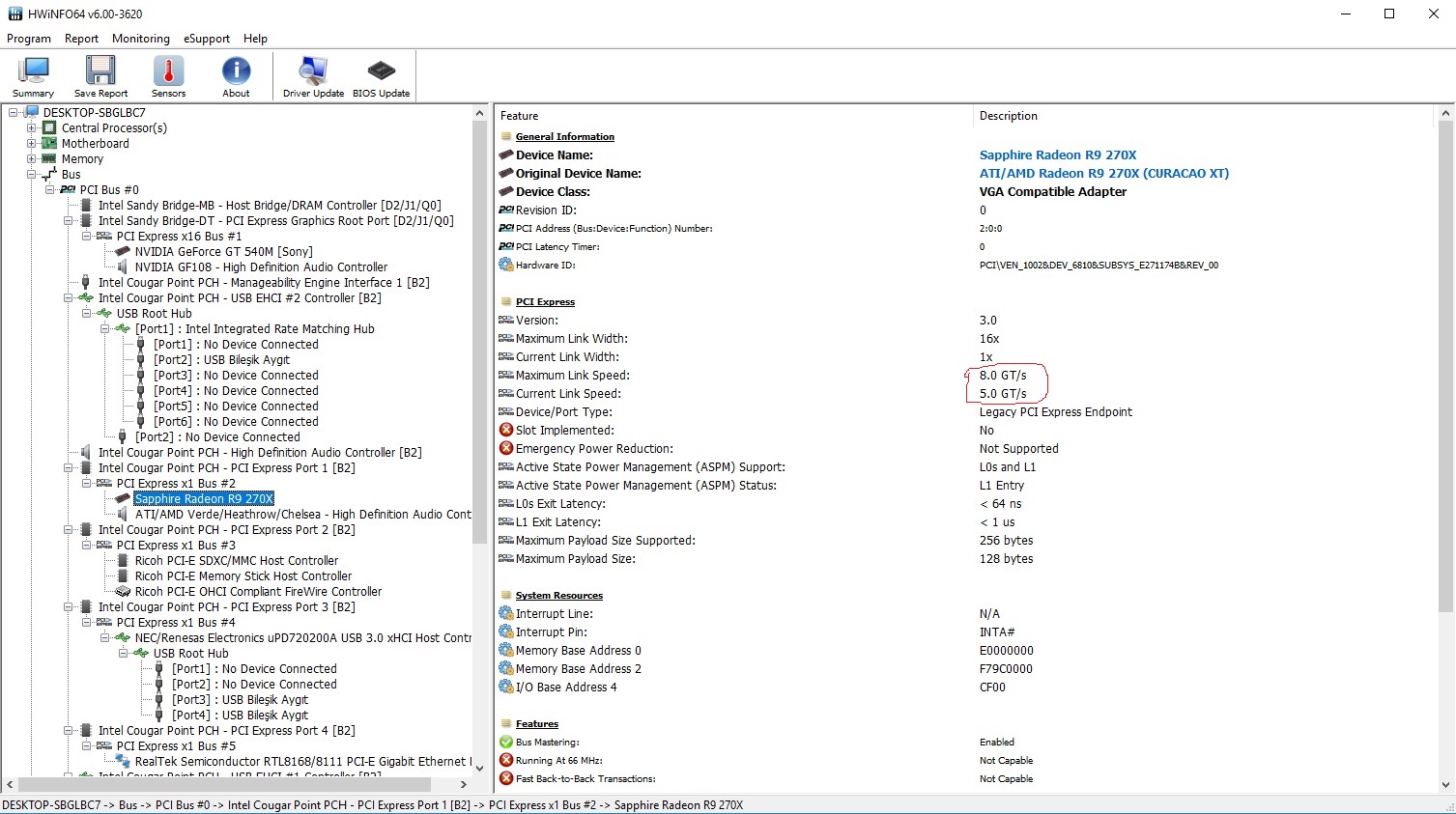Click the card icon beside Device Class

pos(506,191)
